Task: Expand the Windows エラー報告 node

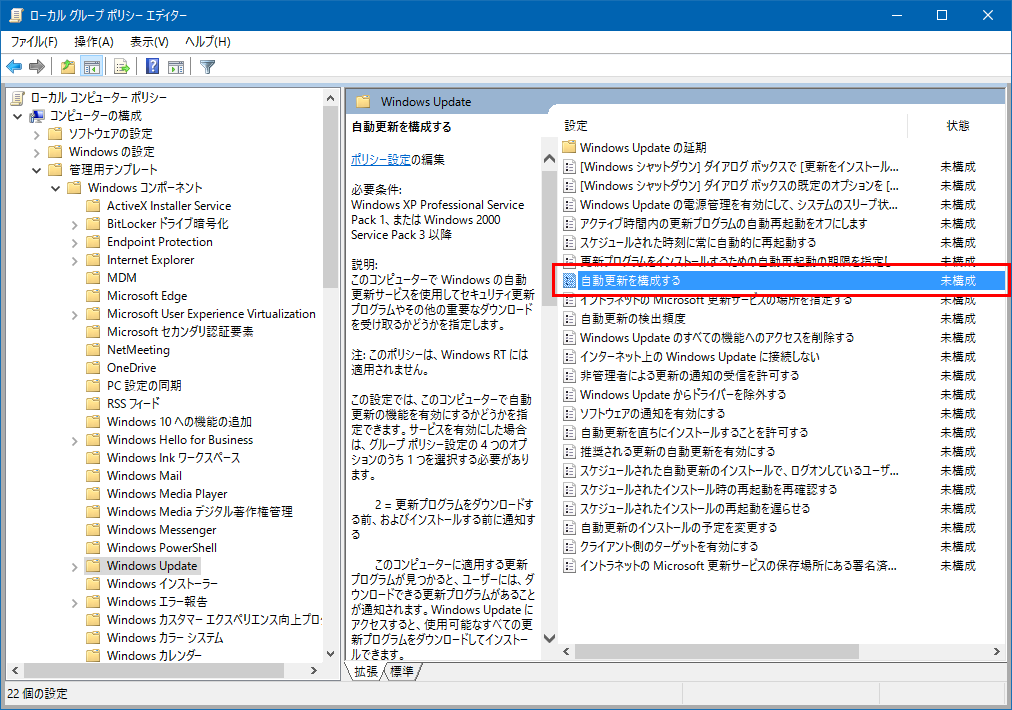Action: [74, 603]
